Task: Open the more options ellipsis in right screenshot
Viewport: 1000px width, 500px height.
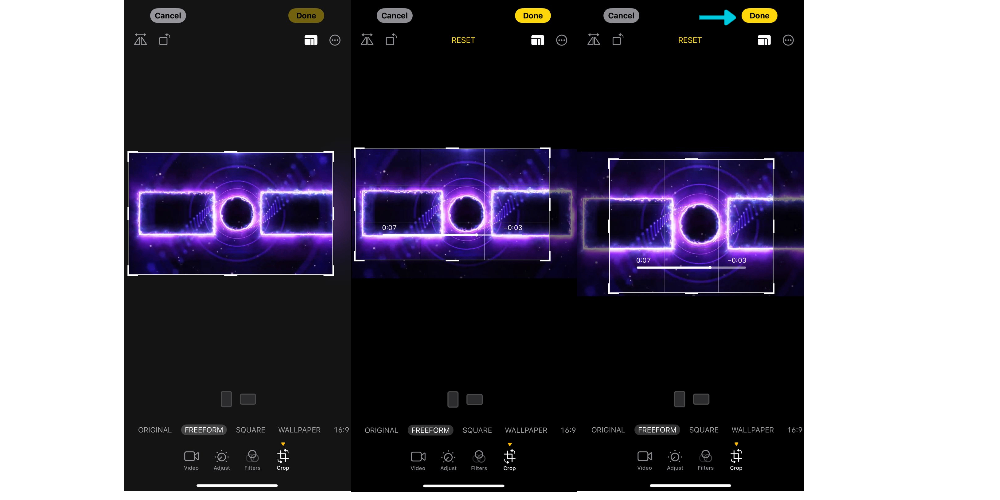Action: pyautogui.click(x=788, y=40)
